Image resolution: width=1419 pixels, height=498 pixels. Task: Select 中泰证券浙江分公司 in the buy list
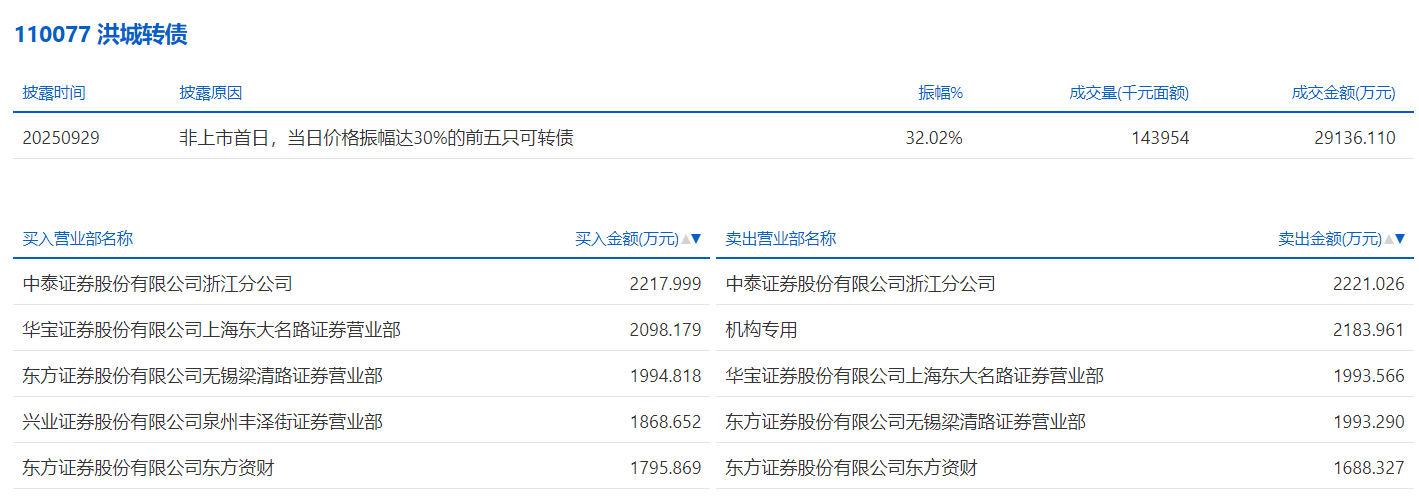pos(158,284)
